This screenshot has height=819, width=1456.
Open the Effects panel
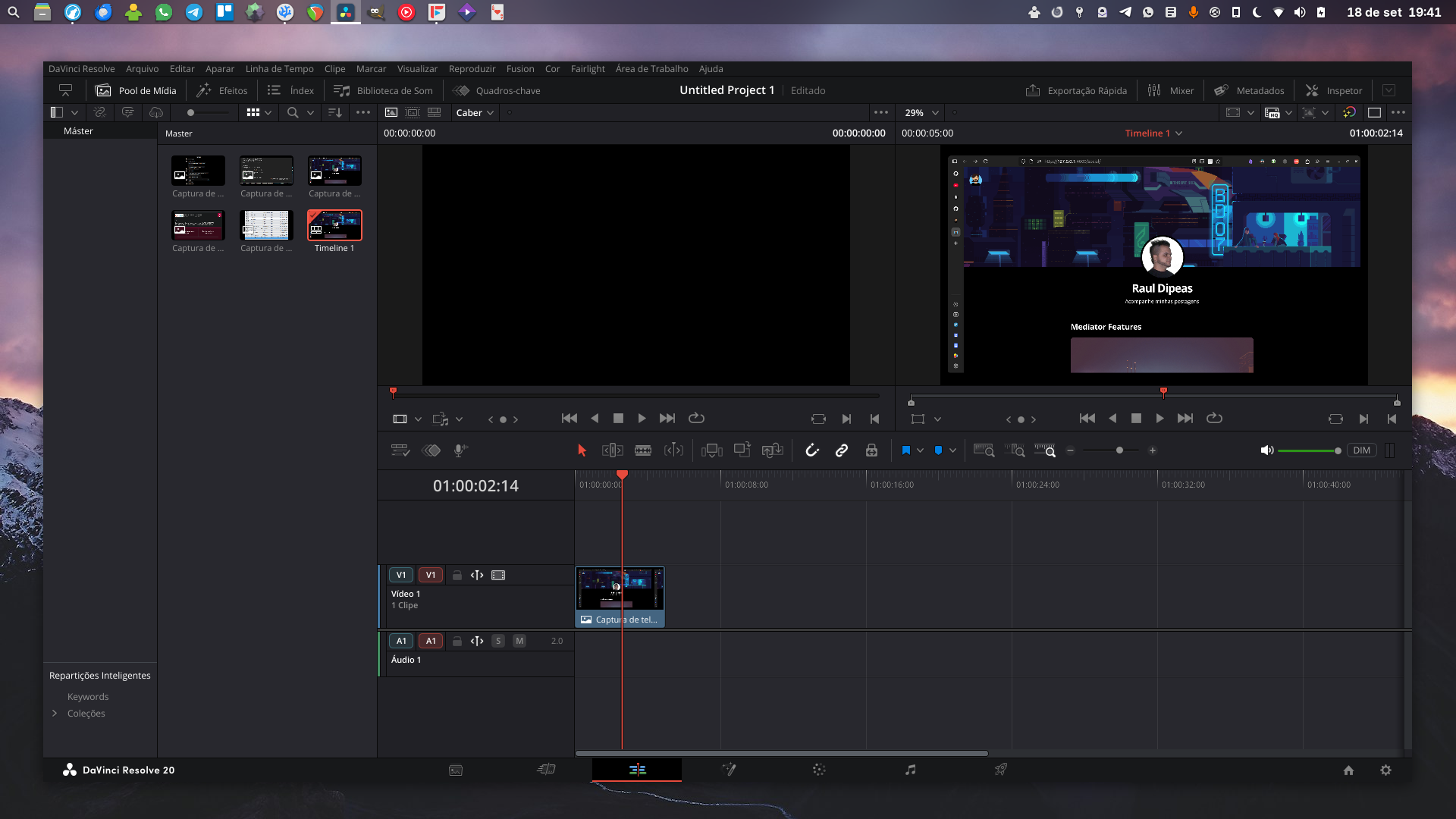coord(221,90)
